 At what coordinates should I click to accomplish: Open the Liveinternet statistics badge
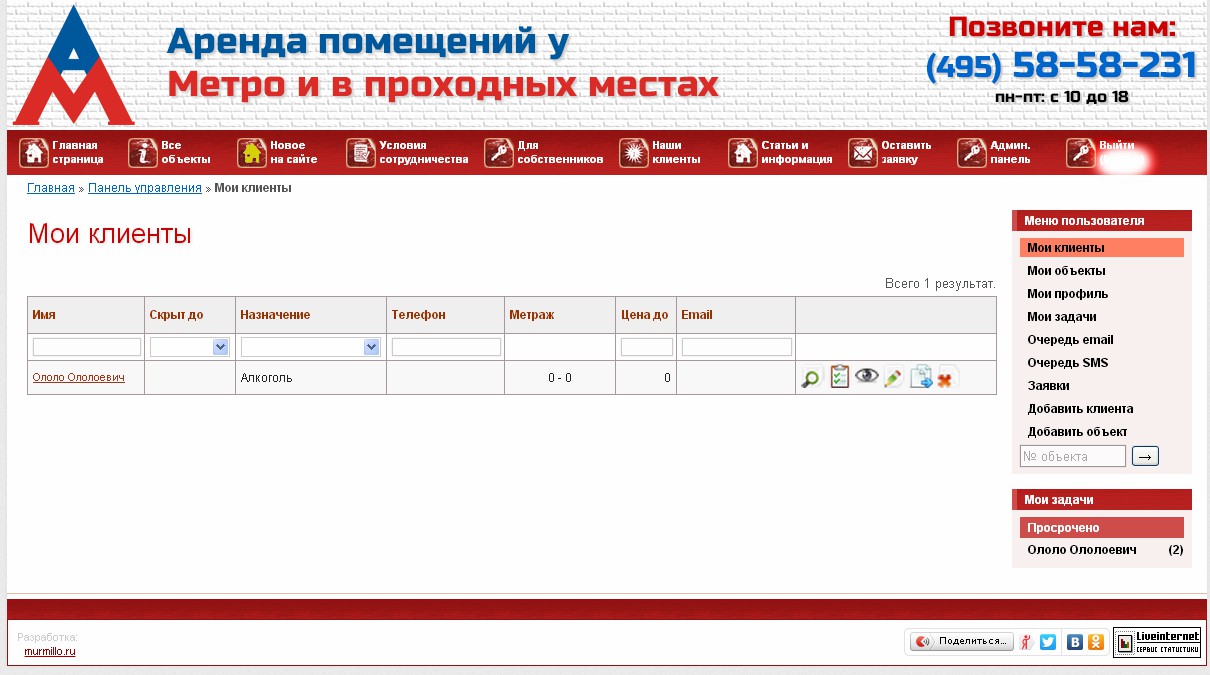coord(1157,642)
